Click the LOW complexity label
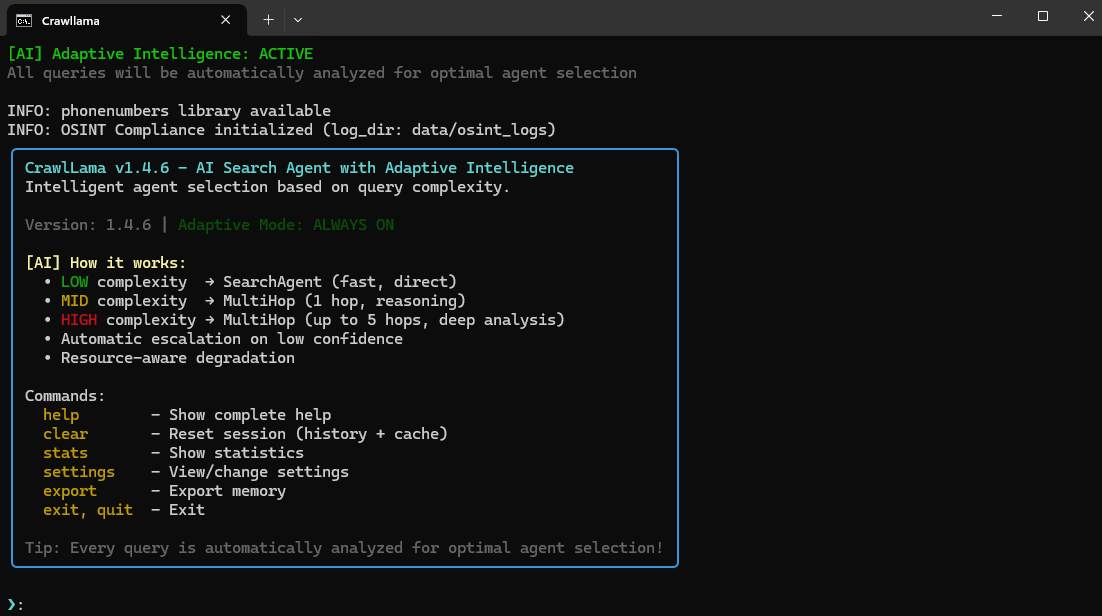 click(74, 281)
